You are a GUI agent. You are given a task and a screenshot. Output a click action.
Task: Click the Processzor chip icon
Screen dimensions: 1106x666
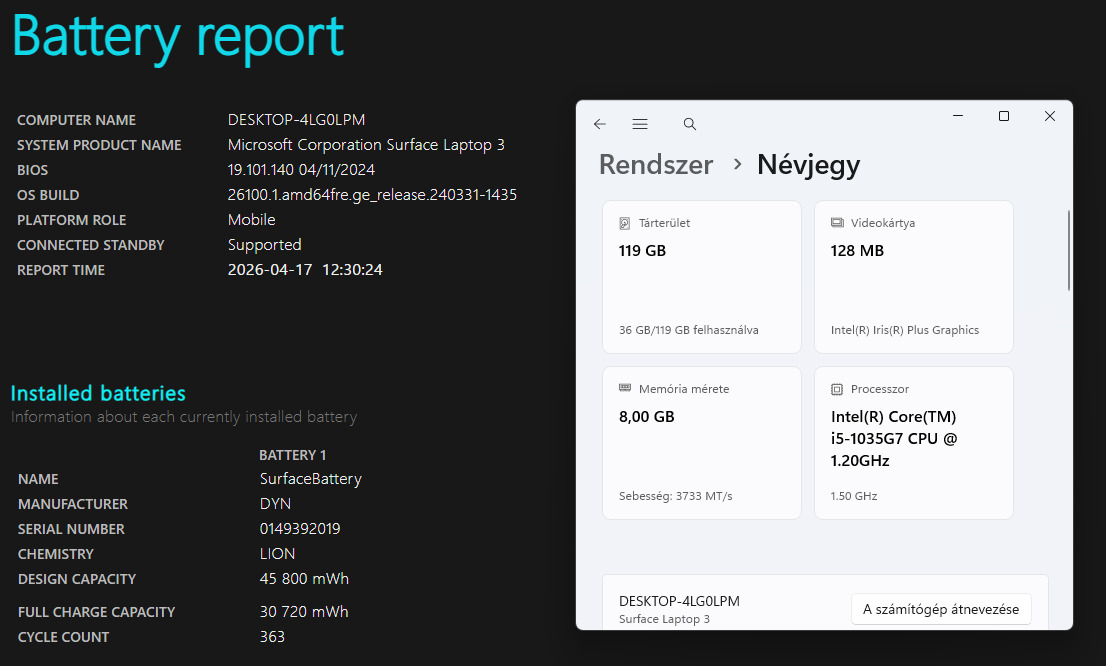pyautogui.click(x=837, y=389)
